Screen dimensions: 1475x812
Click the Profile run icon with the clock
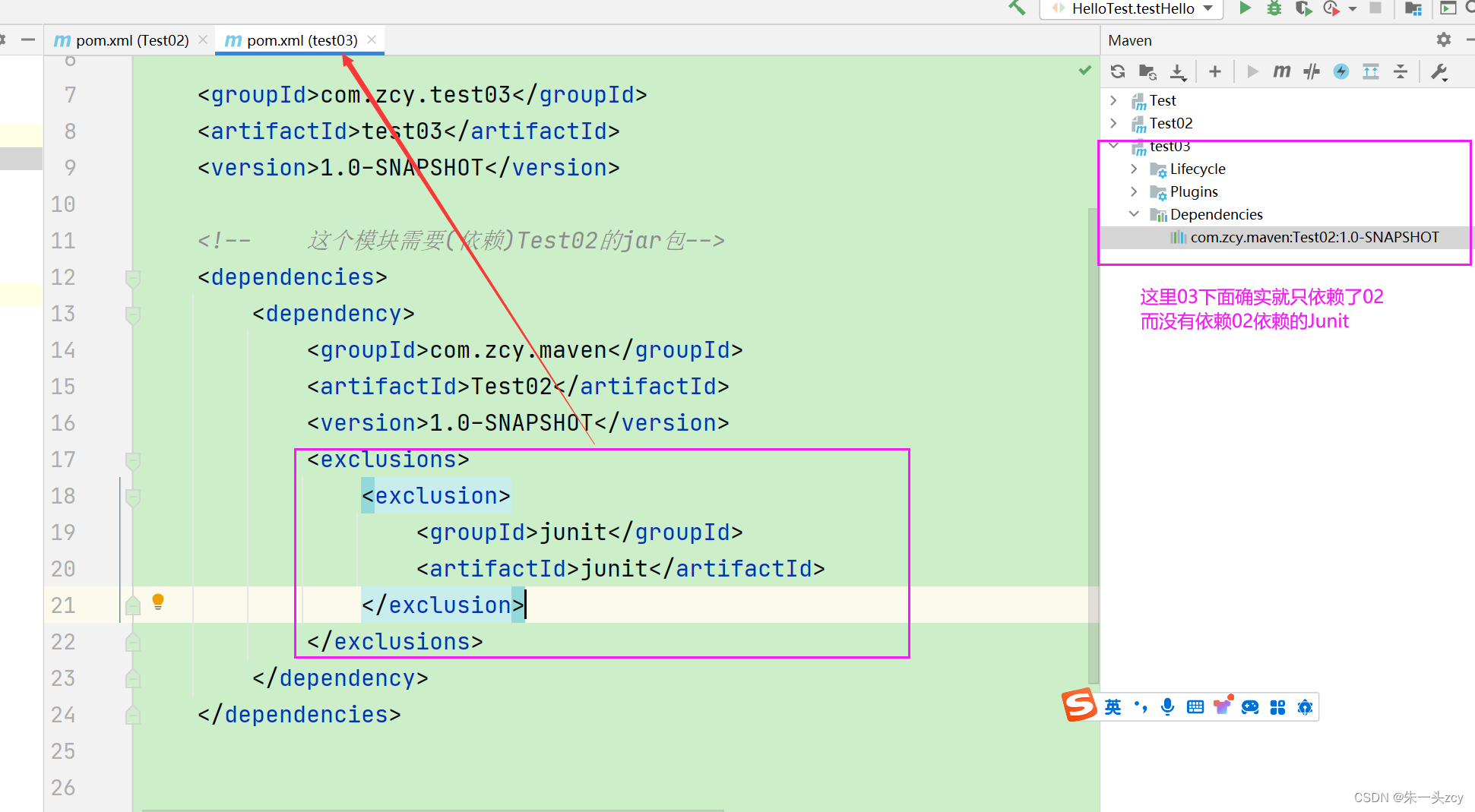tap(1331, 8)
